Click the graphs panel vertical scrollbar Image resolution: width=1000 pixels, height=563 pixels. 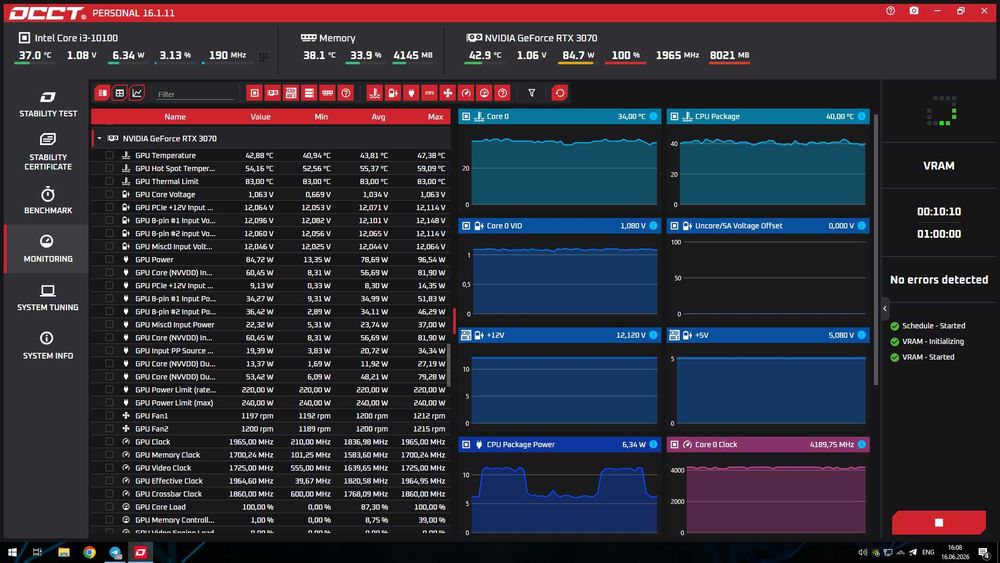click(x=876, y=249)
